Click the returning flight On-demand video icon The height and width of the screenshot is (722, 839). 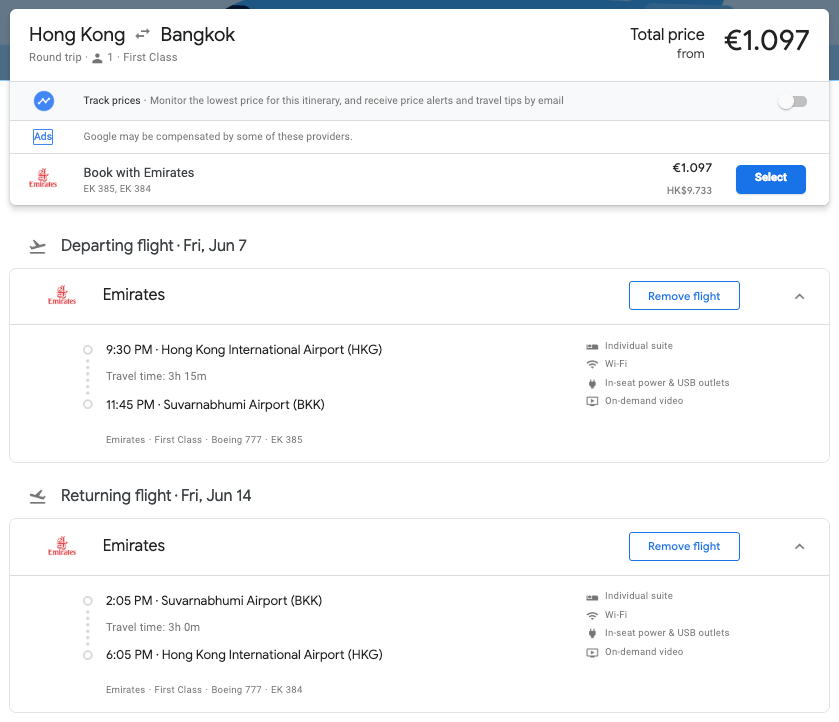[592, 652]
